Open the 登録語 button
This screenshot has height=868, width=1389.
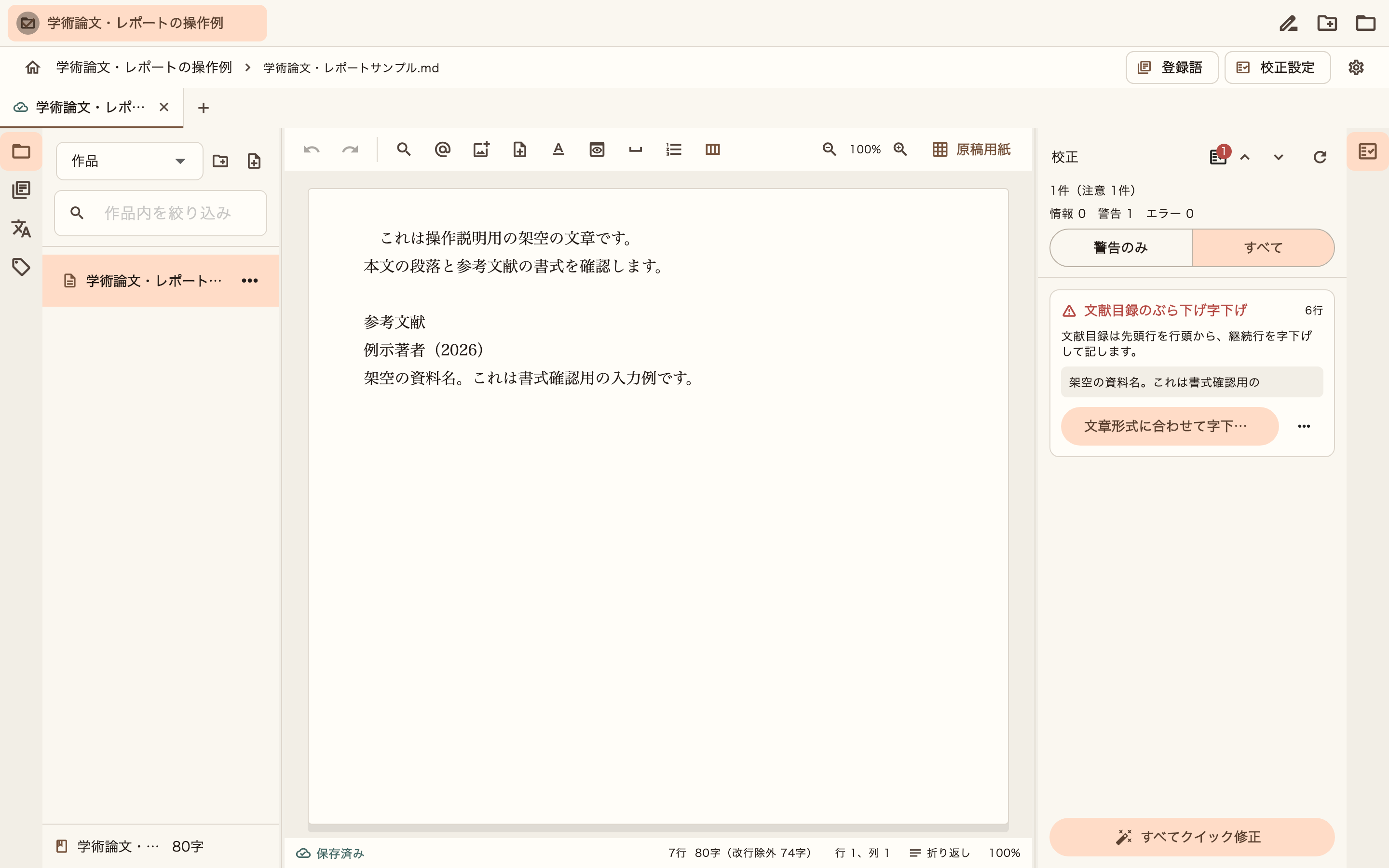pyautogui.click(x=1171, y=67)
